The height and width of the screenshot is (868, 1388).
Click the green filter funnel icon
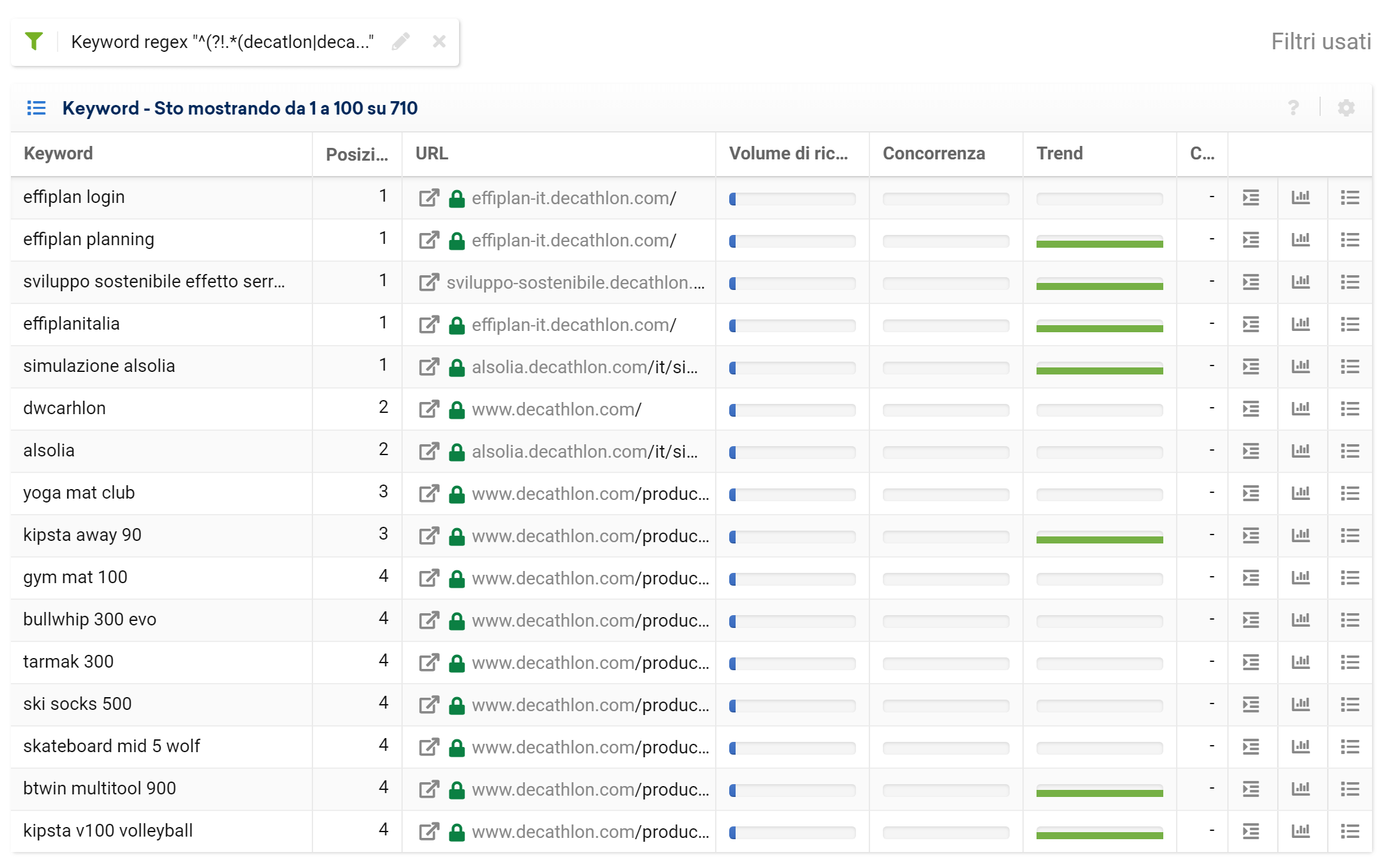click(34, 42)
